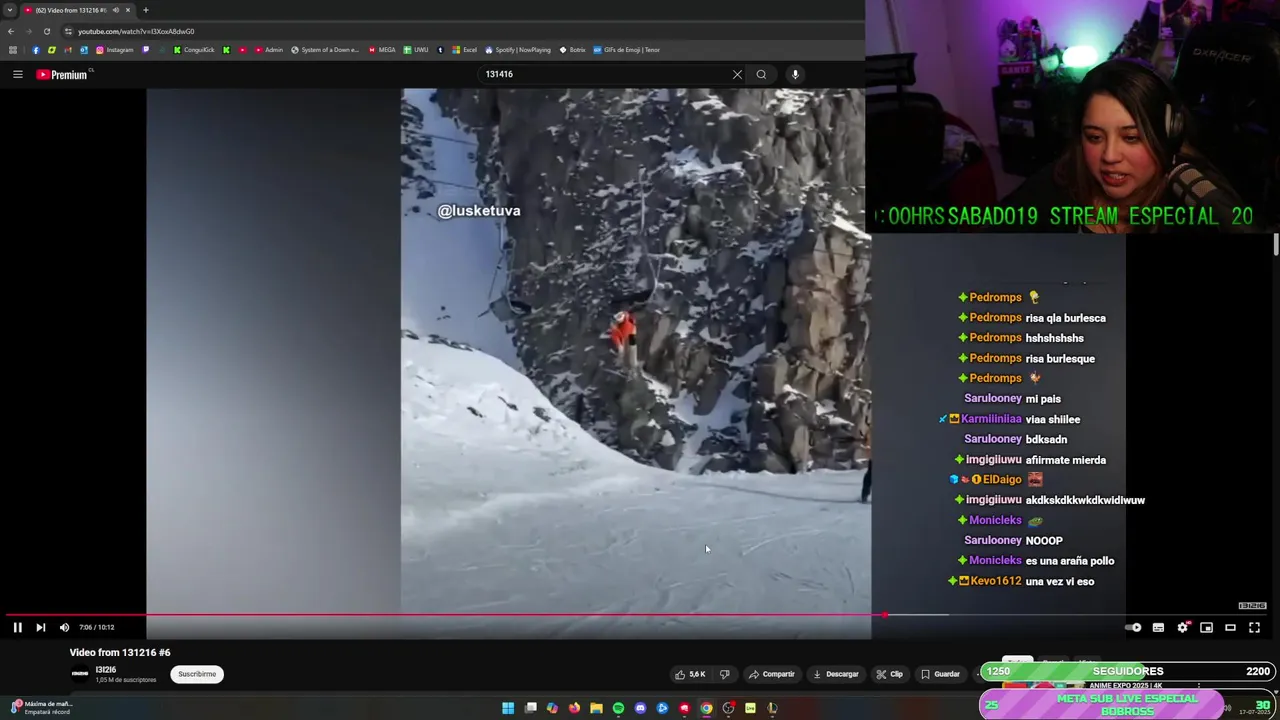Open Discord from the taskbar

(x=640, y=708)
